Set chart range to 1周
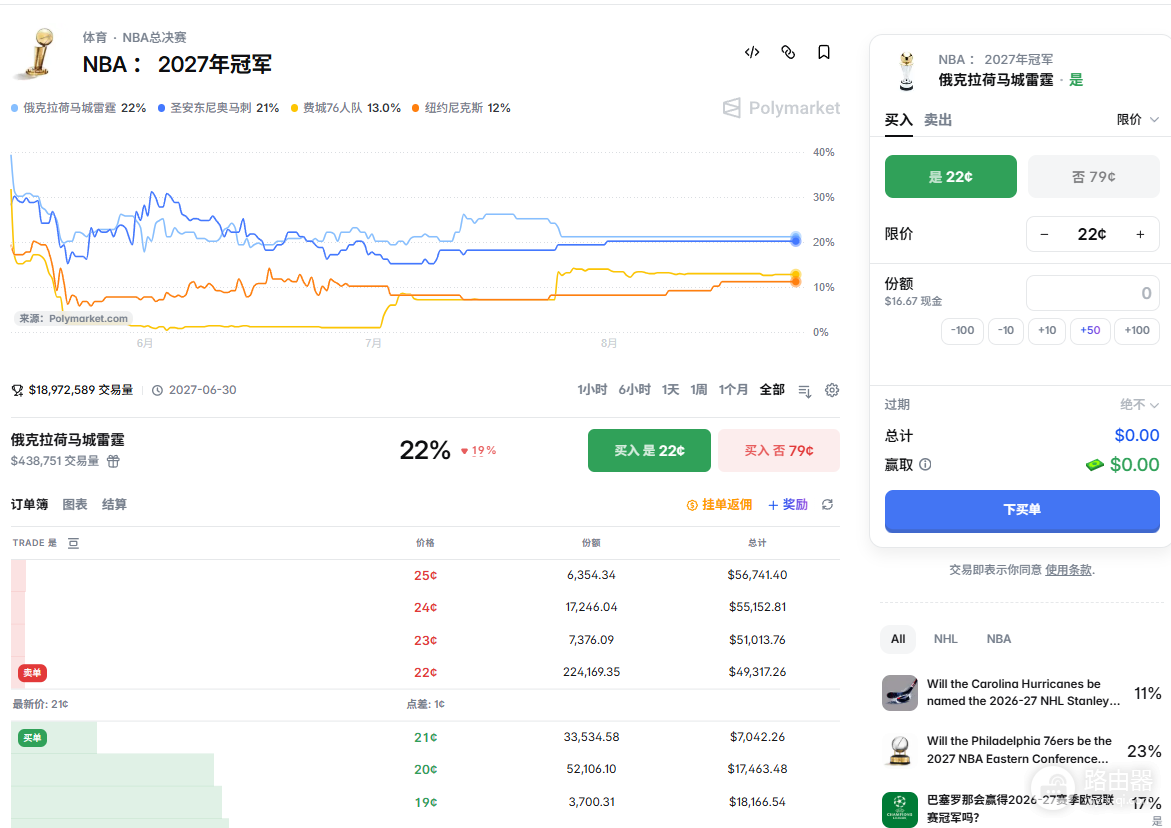This screenshot has height=828, width=1171. (698, 390)
